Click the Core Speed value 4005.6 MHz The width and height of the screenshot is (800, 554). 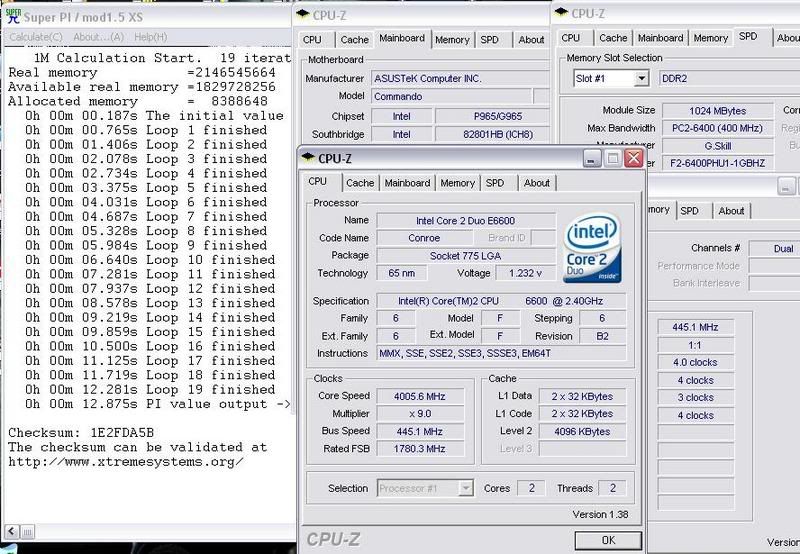(x=420, y=396)
